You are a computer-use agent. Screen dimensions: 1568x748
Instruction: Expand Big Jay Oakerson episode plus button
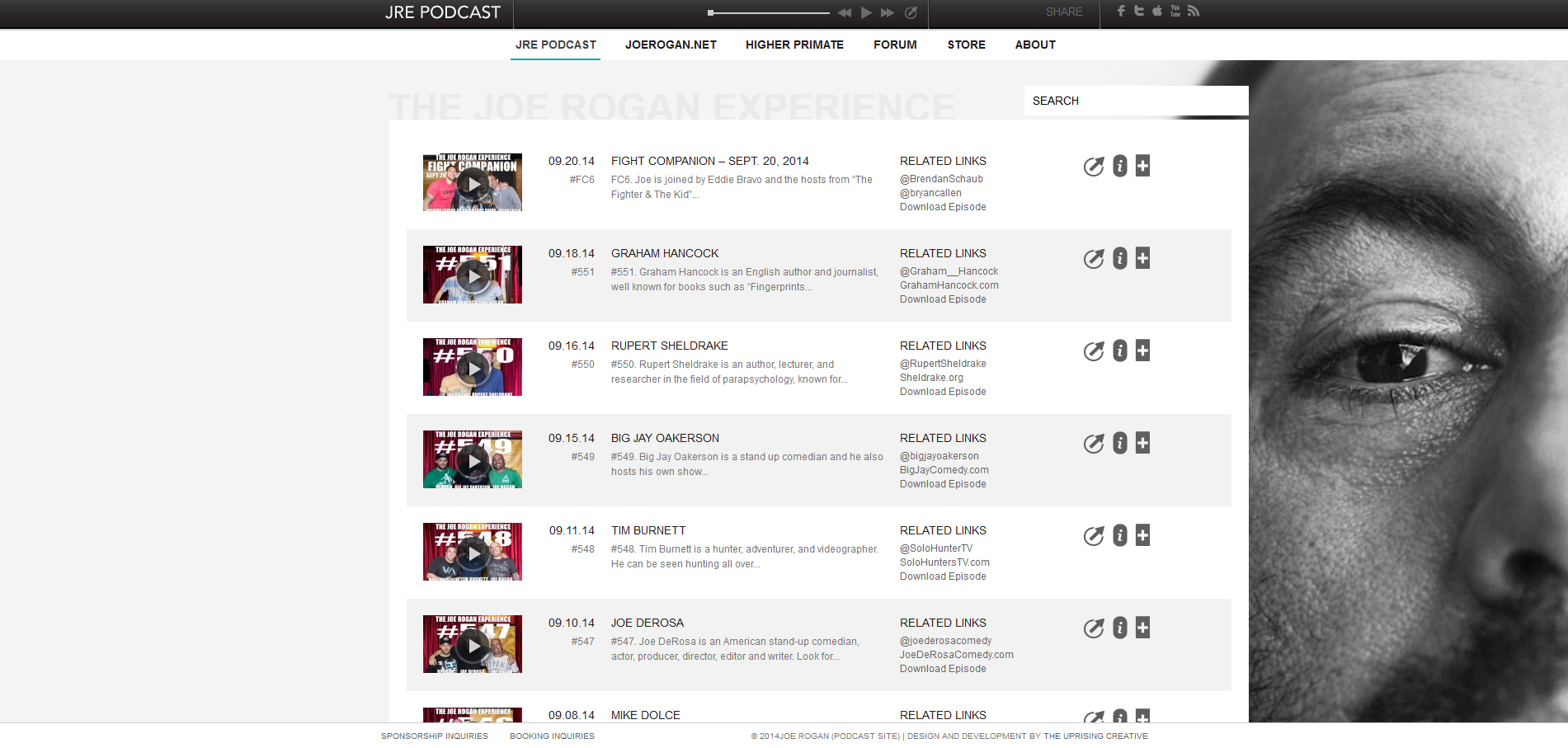pos(1142,443)
